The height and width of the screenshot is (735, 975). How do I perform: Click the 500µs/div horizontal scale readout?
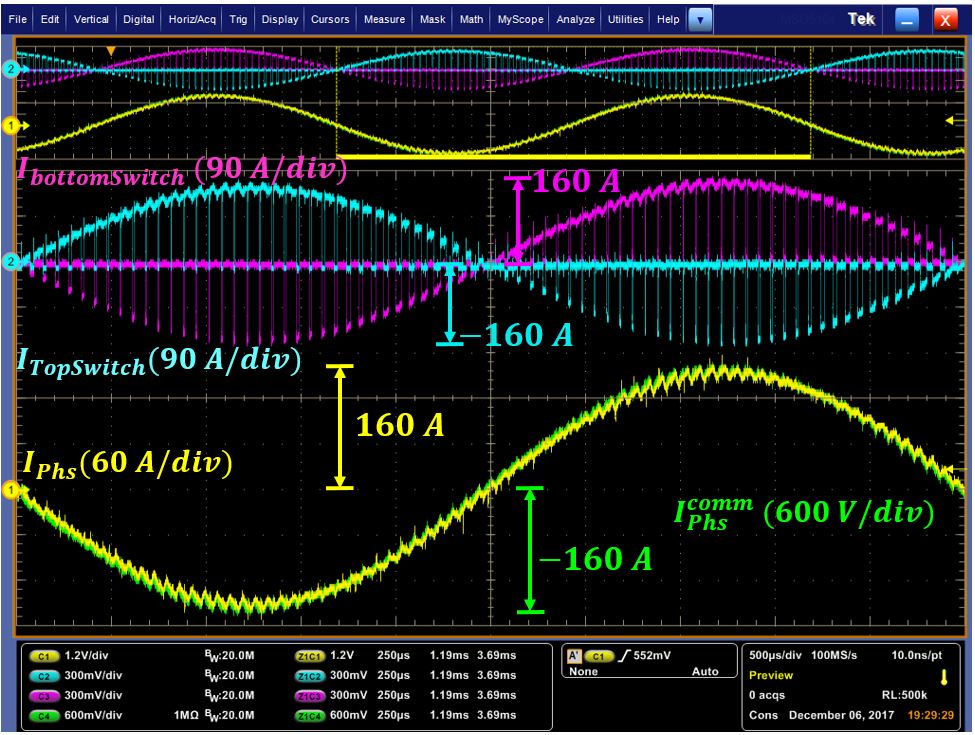coord(773,657)
